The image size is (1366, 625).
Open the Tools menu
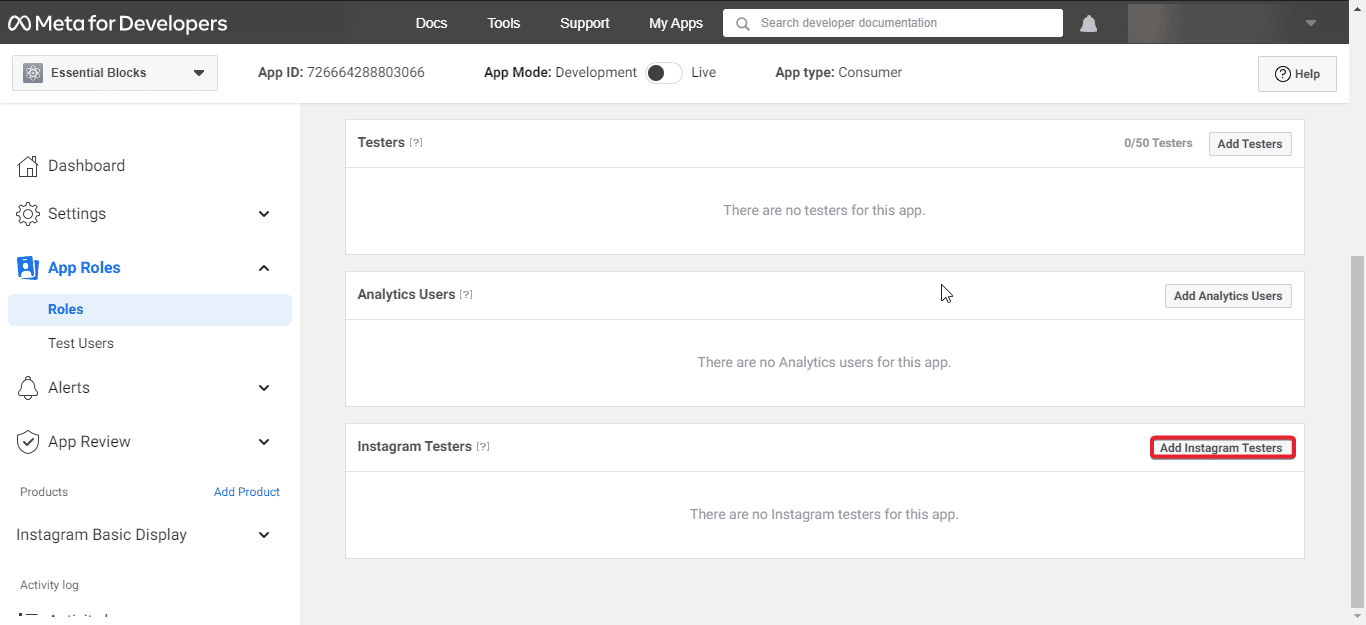pos(505,23)
